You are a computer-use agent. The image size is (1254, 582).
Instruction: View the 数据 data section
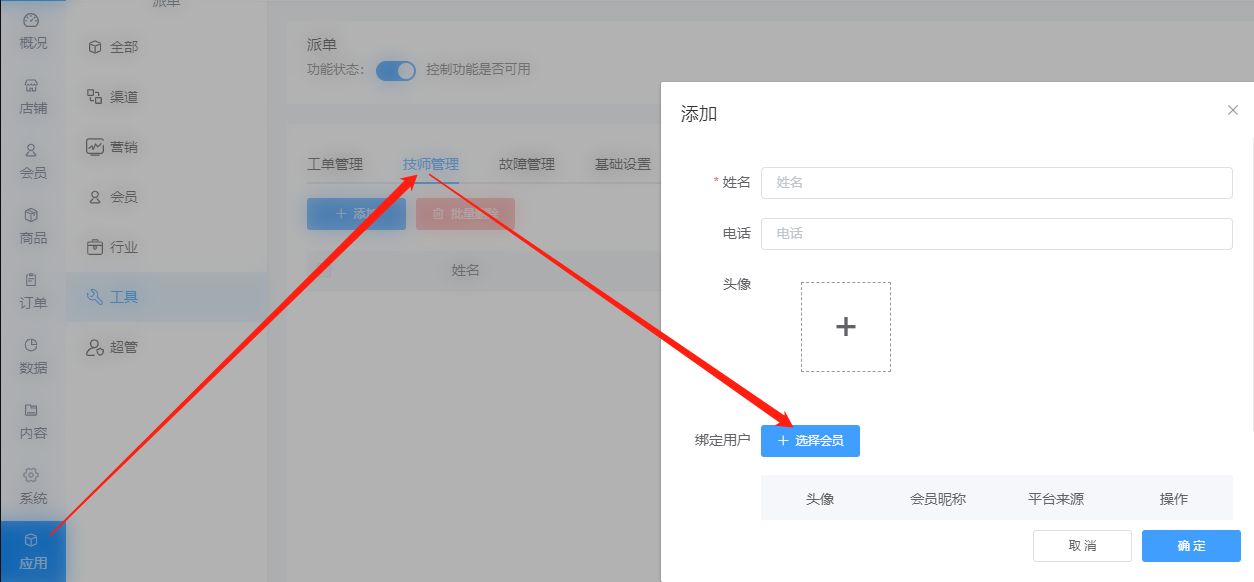tap(32, 358)
